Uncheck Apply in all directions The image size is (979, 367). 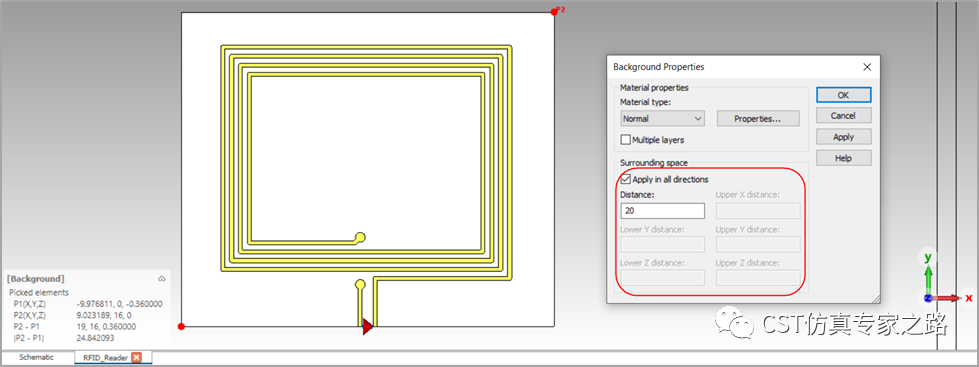tap(626, 180)
